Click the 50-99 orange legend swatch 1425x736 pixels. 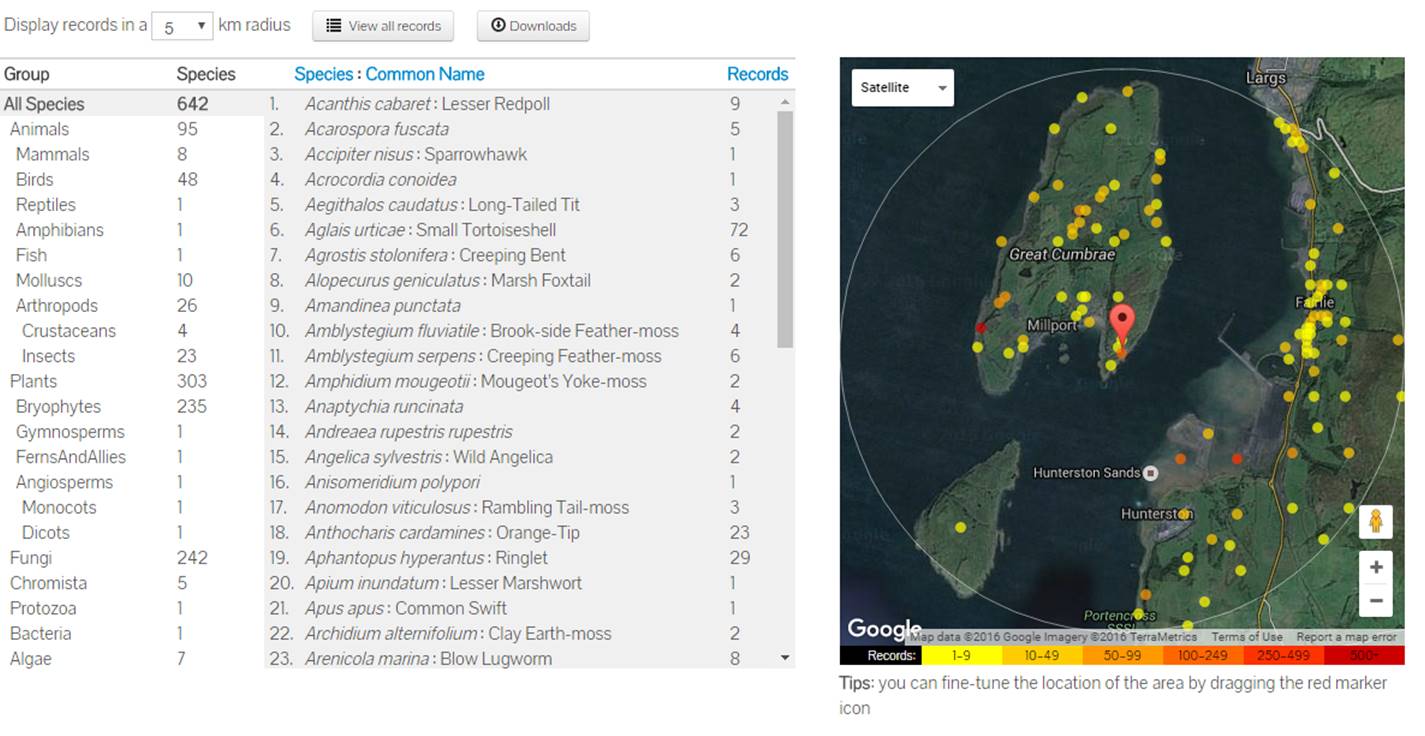point(1122,656)
